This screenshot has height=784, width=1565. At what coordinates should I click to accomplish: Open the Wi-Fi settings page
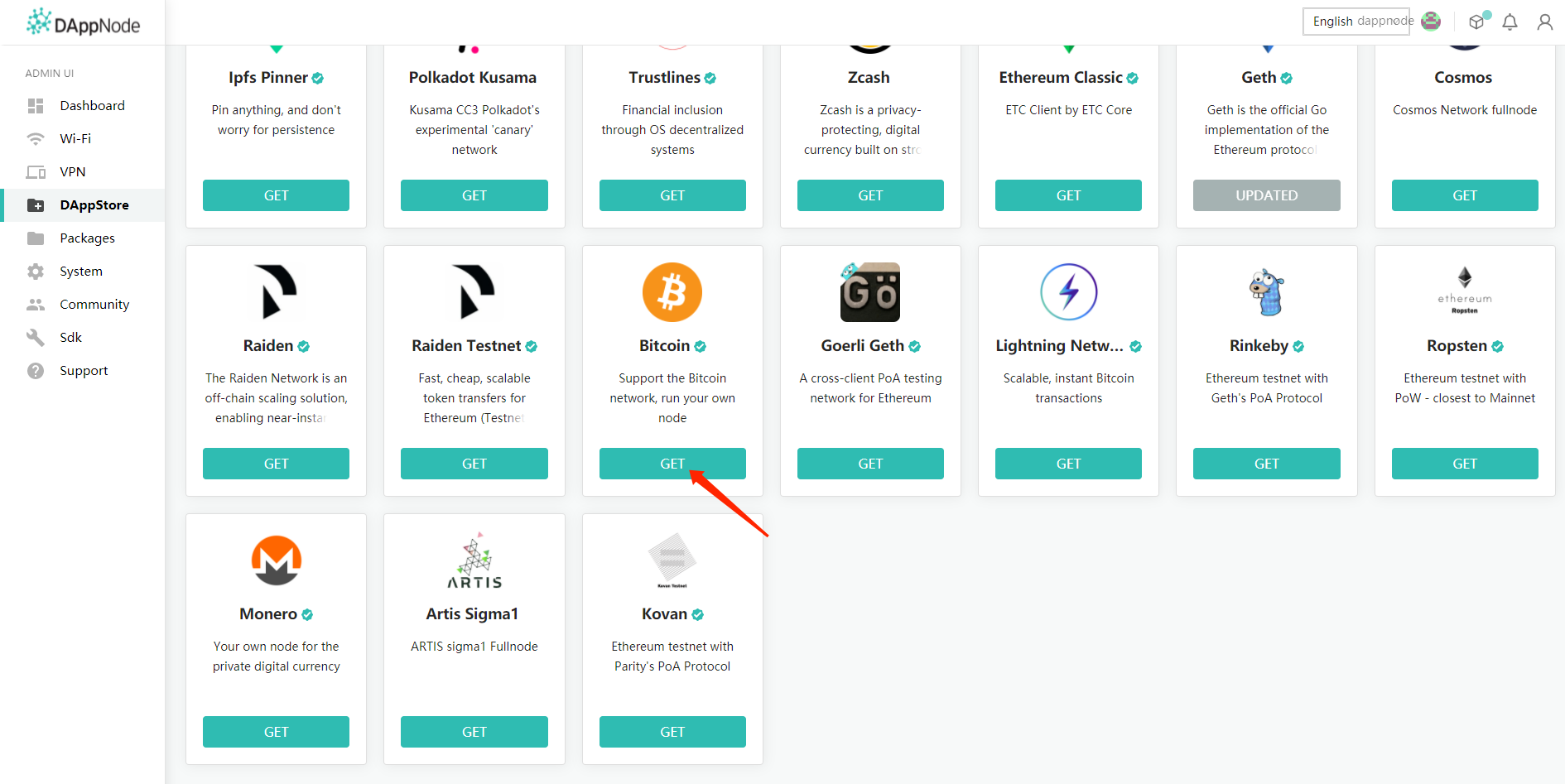click(75, 139)
